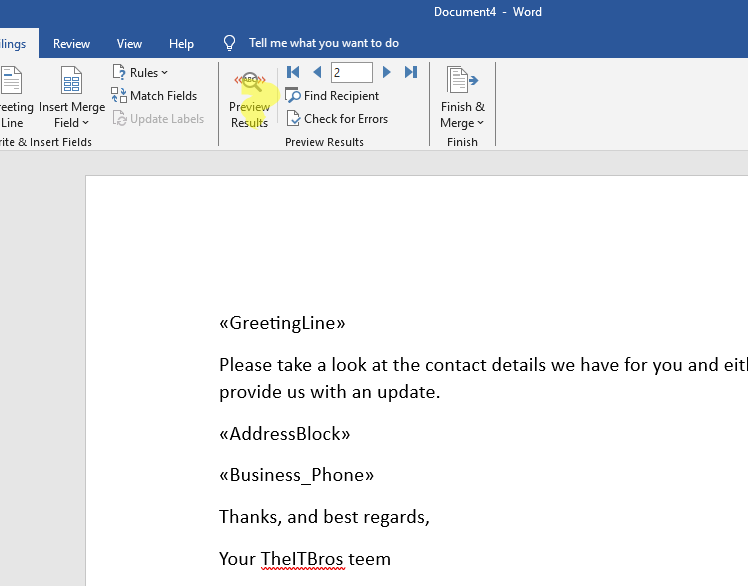The height and width of the screenshot is (586, 748).
Task: Jump to last record in mail merge
Action: 411,72
